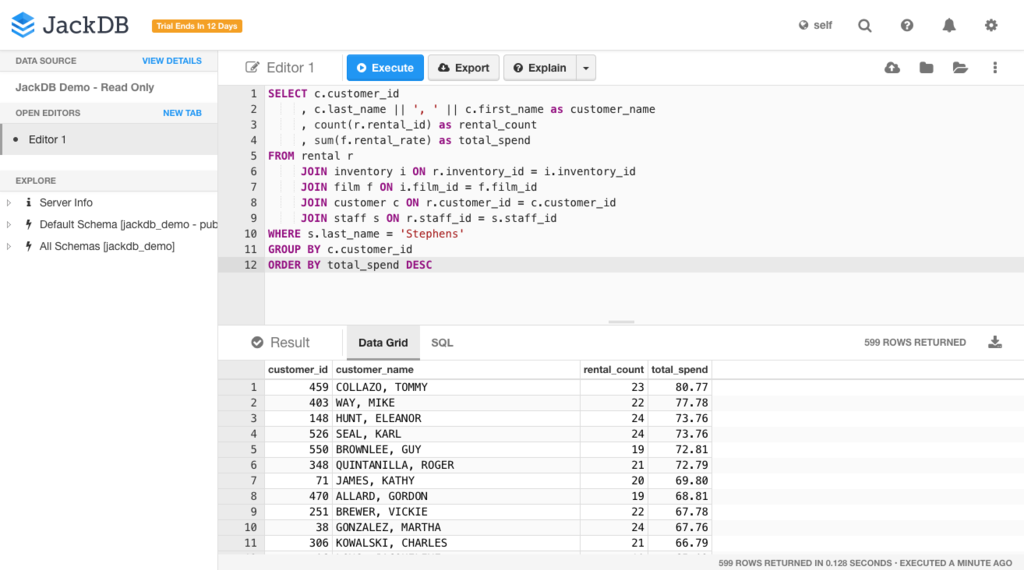Click the Result checkmark status icon
This screenshot has width=1024, height=570.
[x=257, y=343]
